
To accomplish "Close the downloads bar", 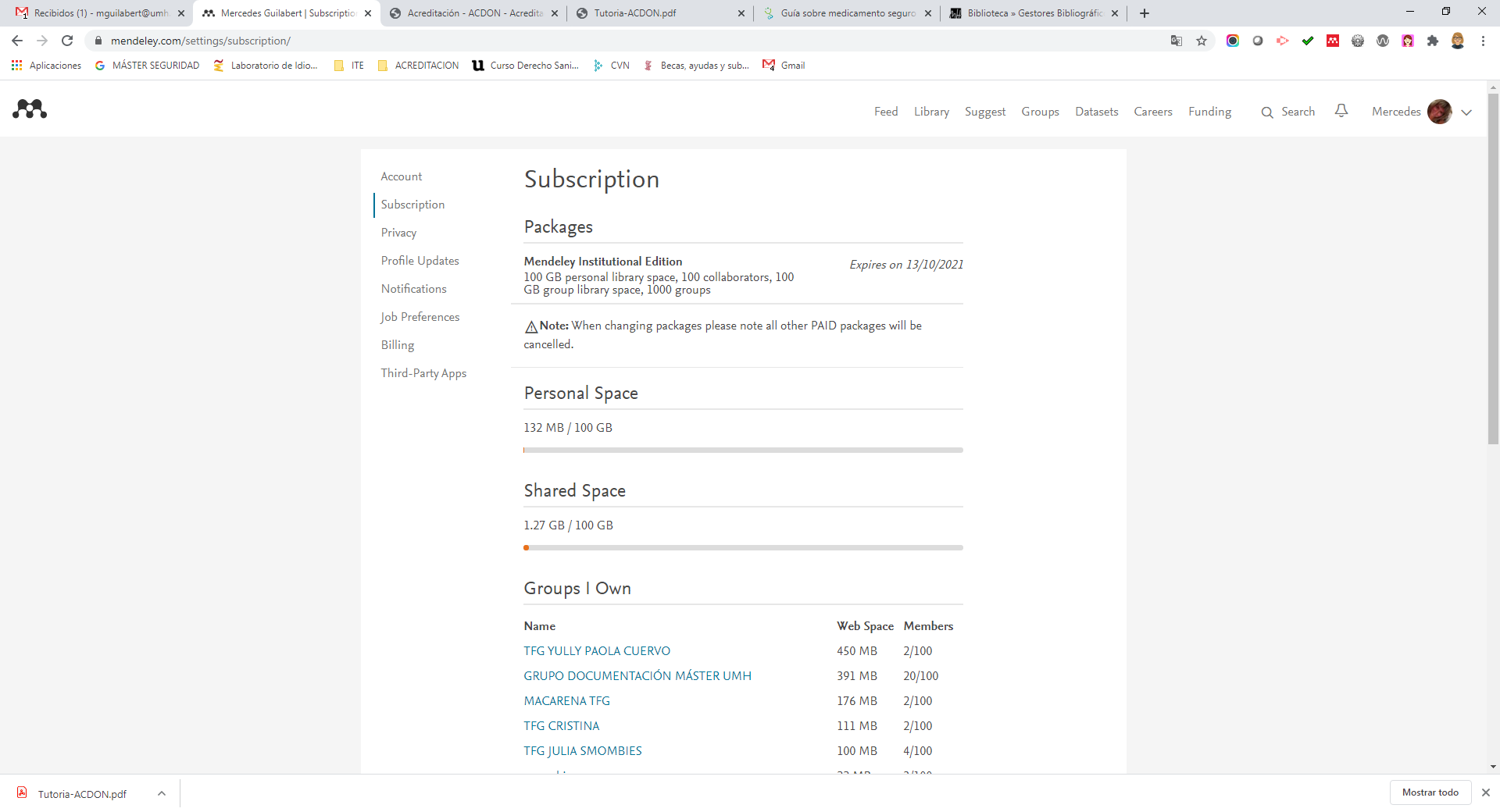I will (1486, 792).
